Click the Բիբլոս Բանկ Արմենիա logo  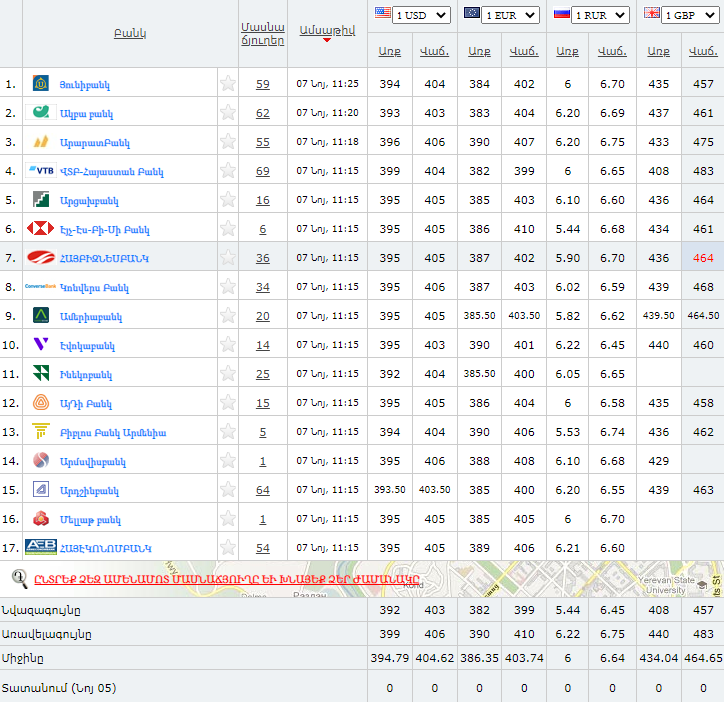(x=41, y=431)
